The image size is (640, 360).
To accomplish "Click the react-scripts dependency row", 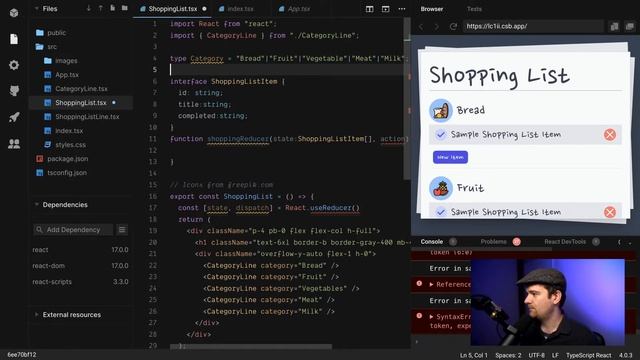I will tap(80, 282).
